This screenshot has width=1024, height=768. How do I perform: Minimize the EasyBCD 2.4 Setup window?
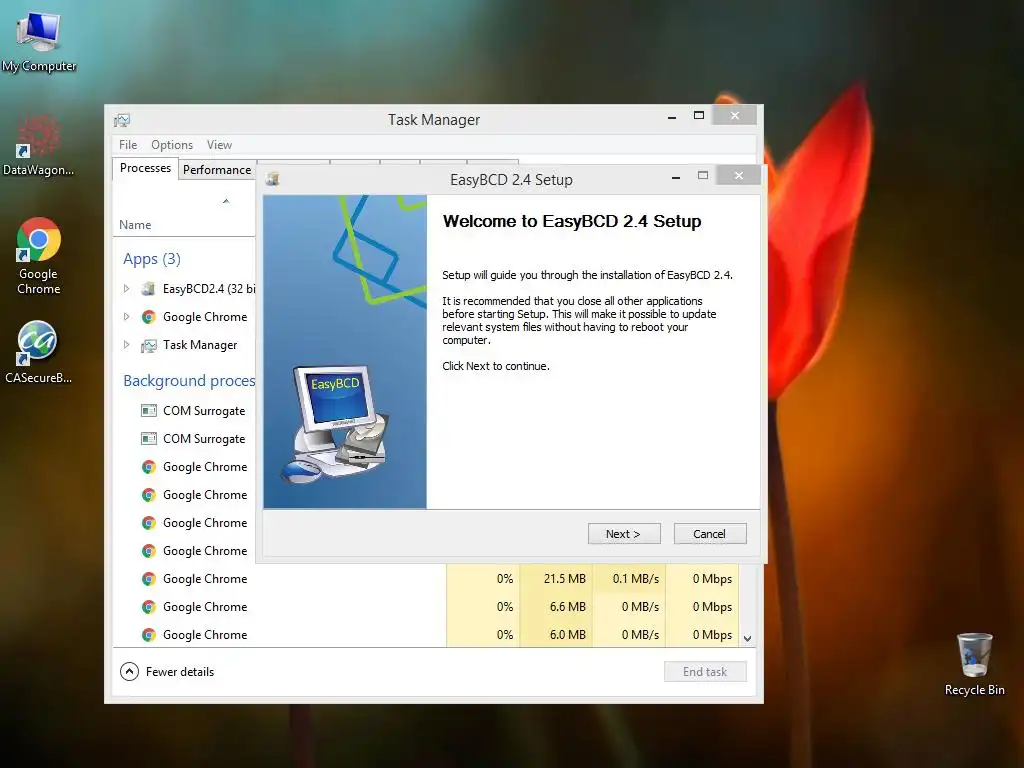pos(676,176)
